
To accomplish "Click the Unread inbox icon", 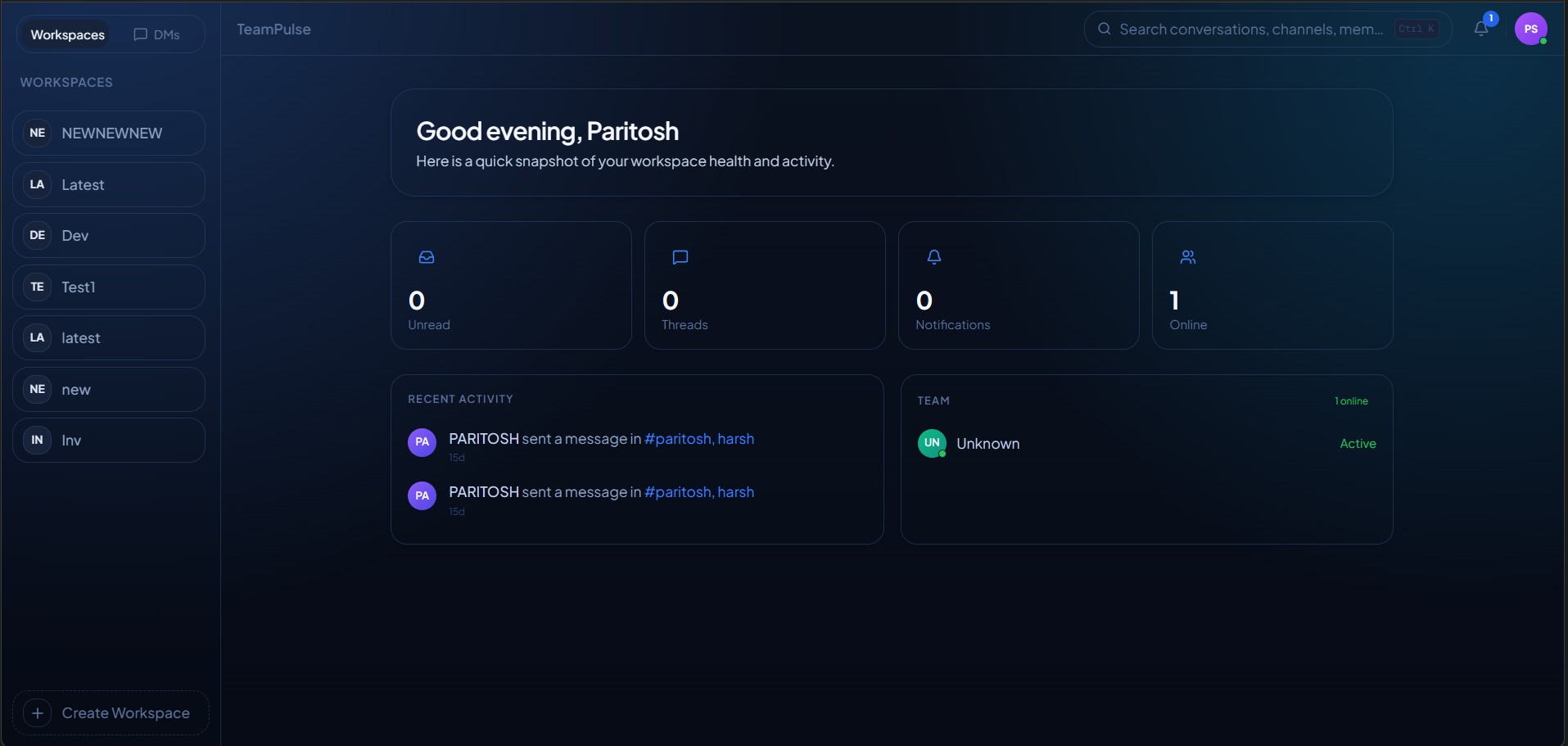I will coord(427,257).
